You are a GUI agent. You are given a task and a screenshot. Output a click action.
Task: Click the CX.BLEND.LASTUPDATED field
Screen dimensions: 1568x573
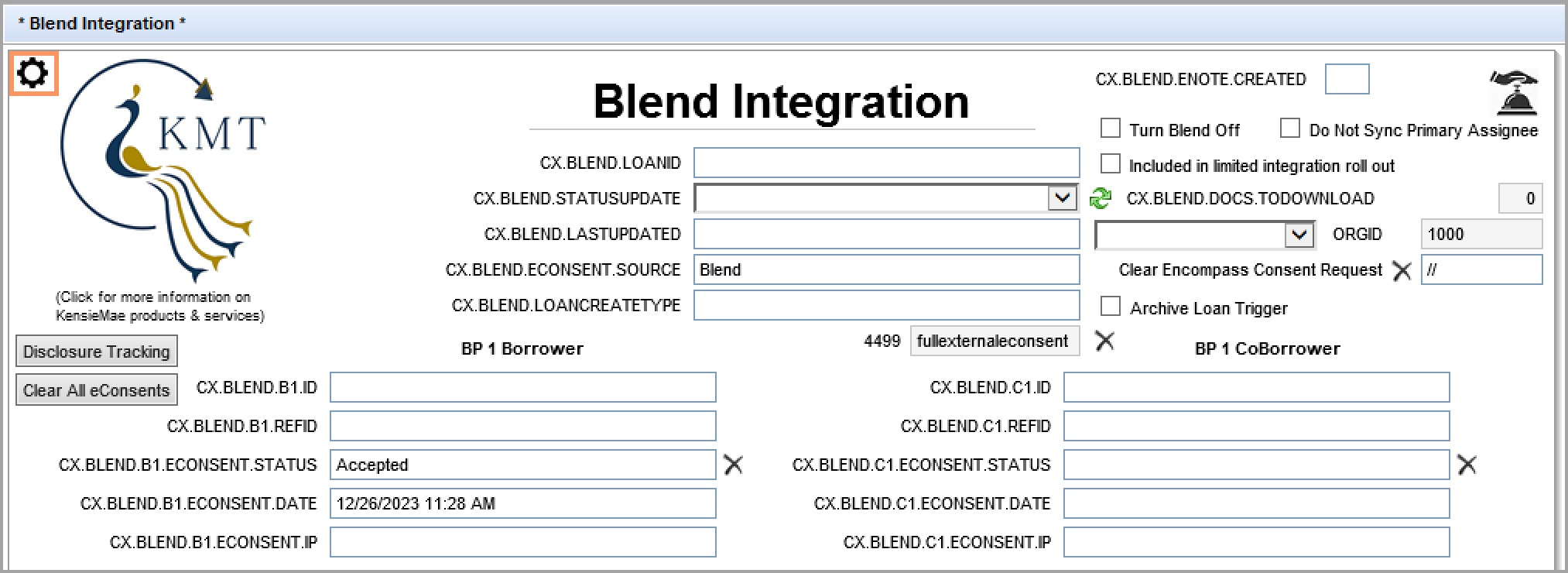coord(886,234)
